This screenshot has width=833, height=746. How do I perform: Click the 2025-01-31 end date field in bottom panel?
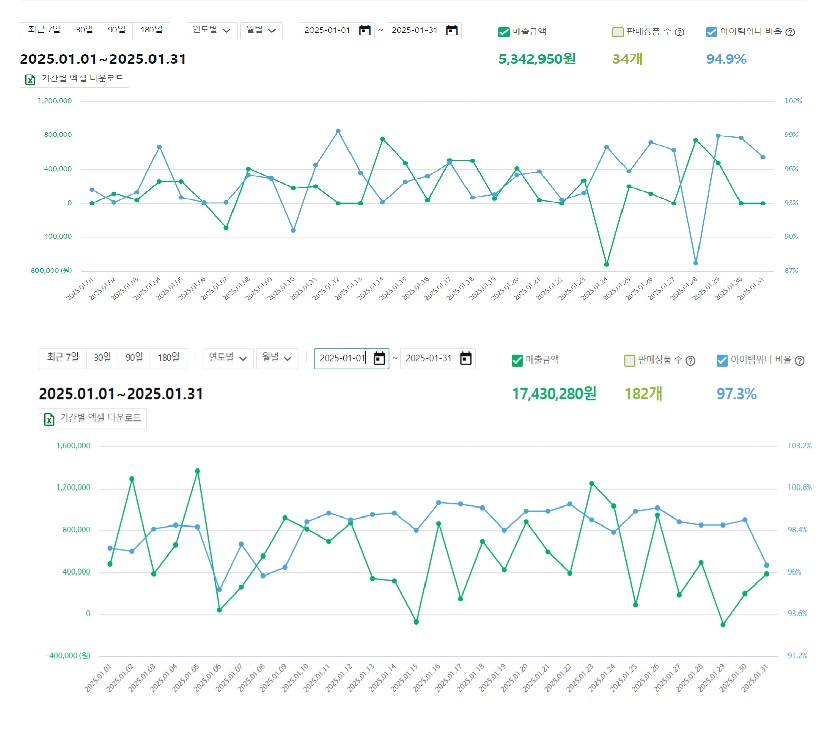428,359
